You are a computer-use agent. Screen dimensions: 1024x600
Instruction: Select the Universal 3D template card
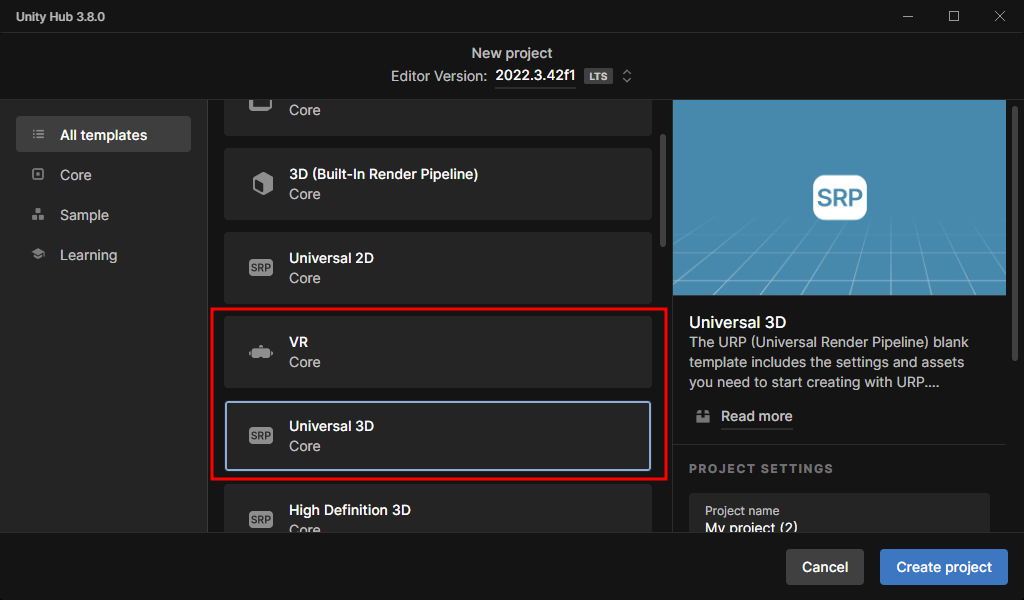[x=438, y=435]
